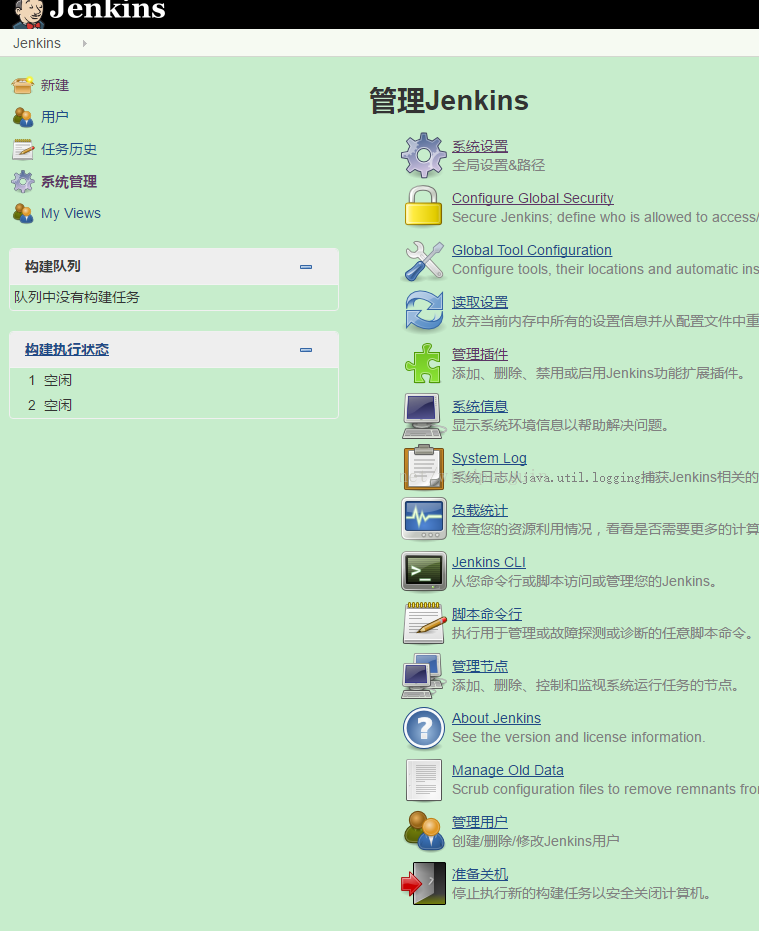Click the users icon beside 管理用户
Viewport: 759px width, 931px height.
coord(424,831)
